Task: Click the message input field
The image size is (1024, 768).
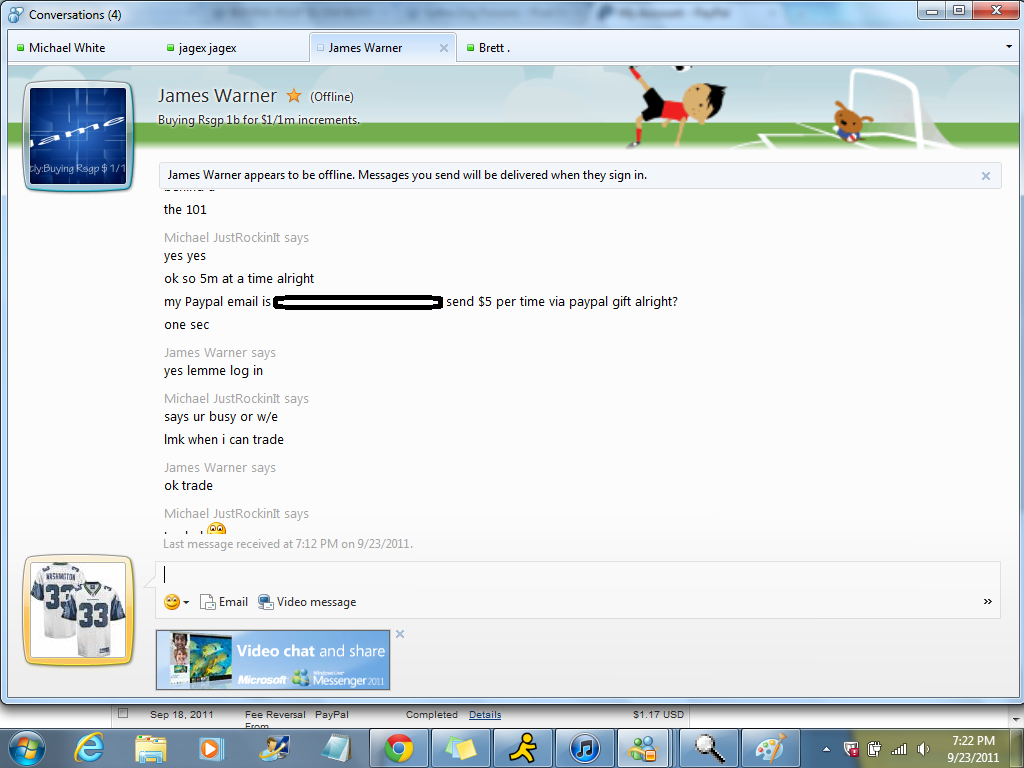Action: pyautogui.click(x=577, y=575)
